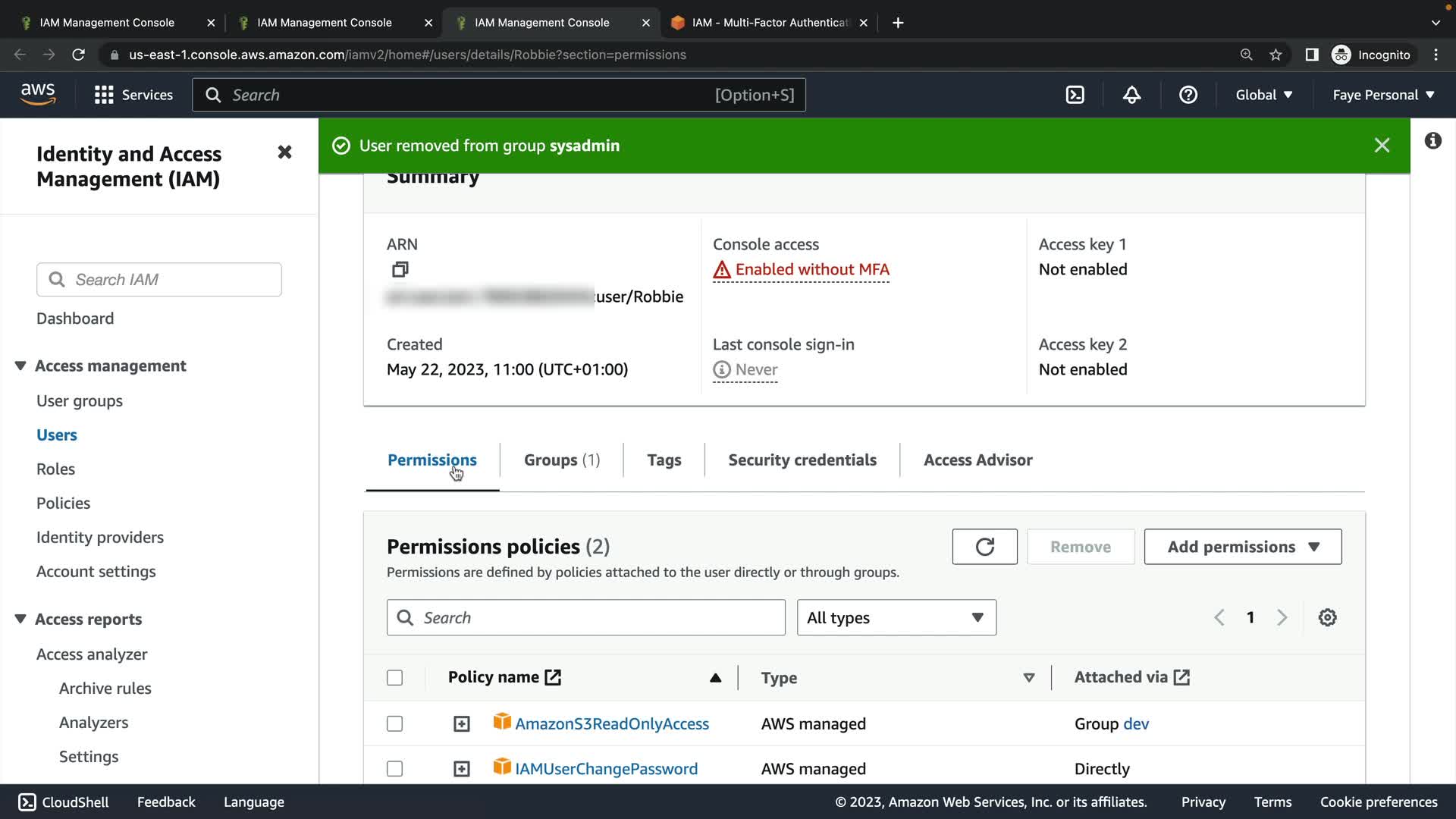Open table preferences gear icon

(1327, 617)
